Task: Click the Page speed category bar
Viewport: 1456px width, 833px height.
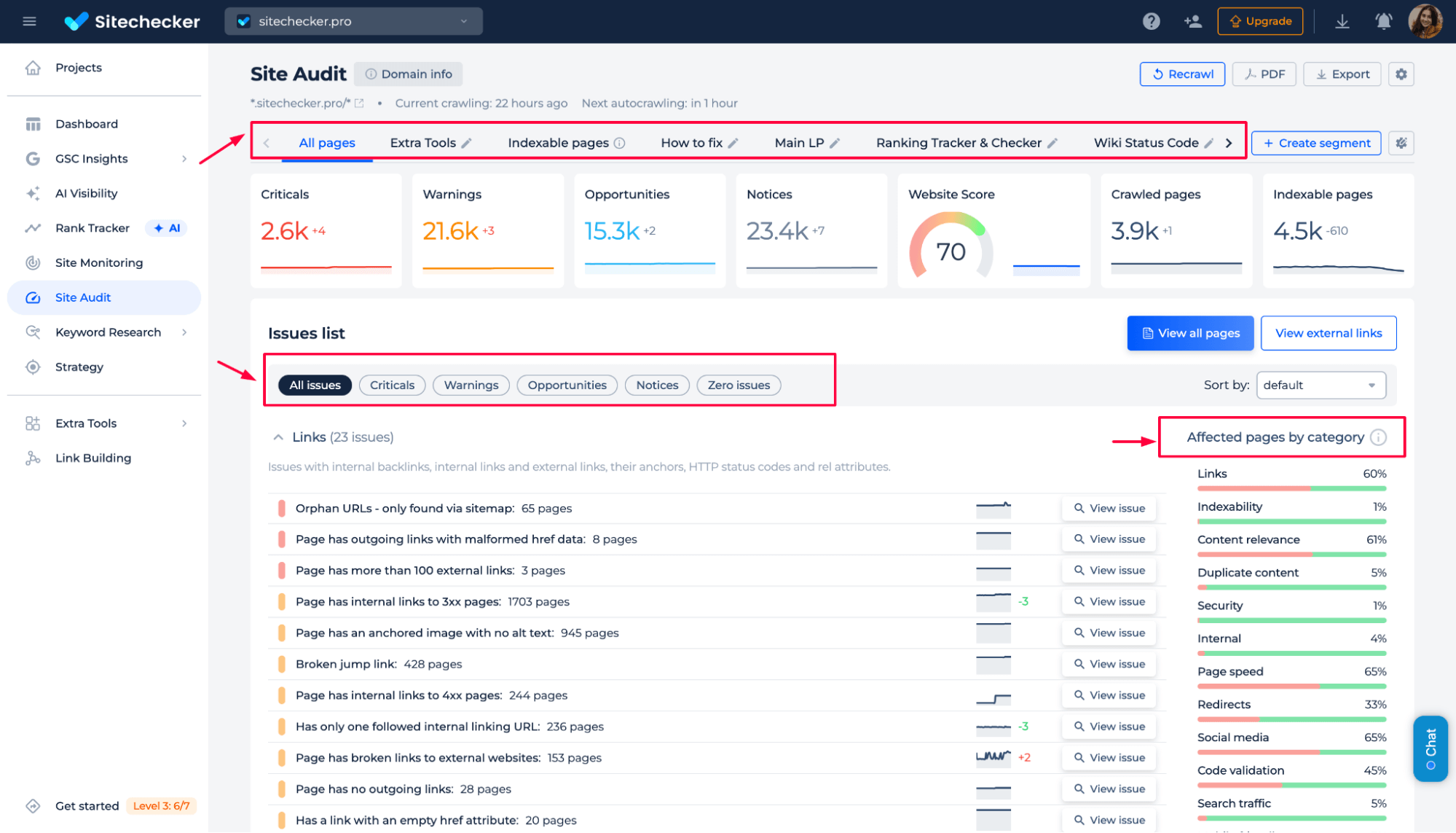Action: click(1291, 686)
